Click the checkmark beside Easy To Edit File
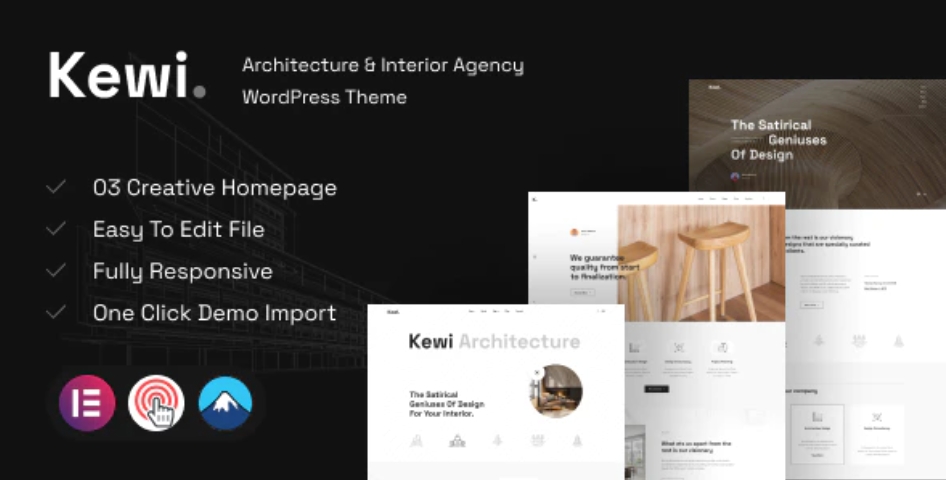Image resolution: width=946 pixels, height=480 pixels. point(56,229)
